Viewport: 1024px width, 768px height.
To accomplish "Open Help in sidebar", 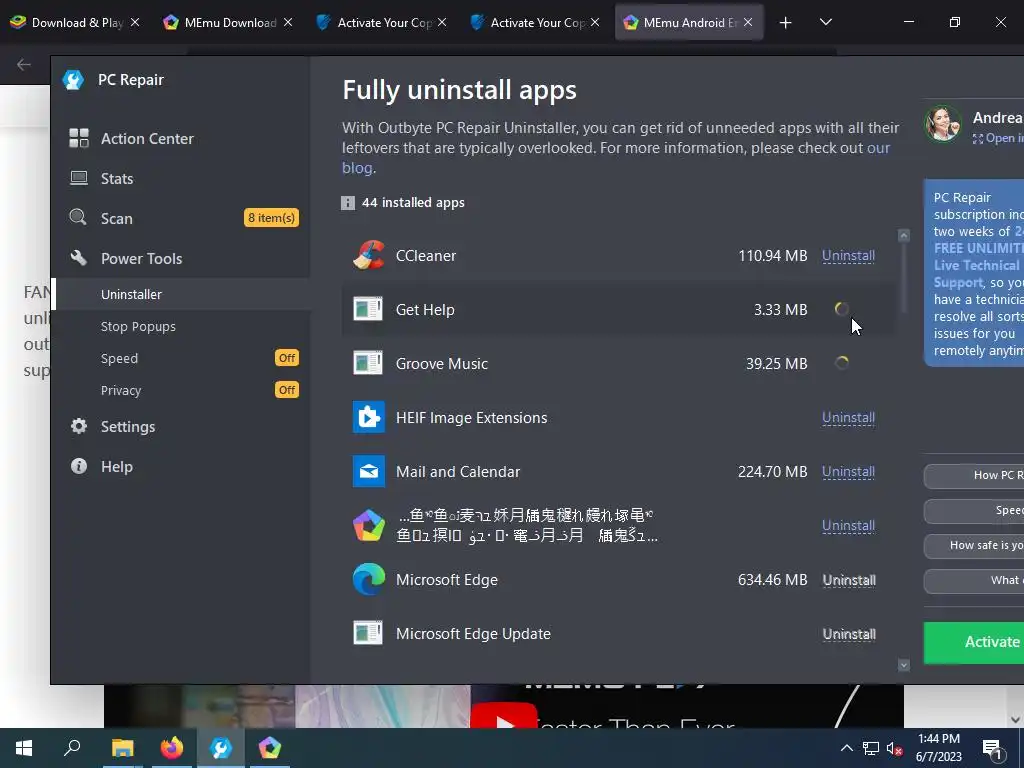I will [x=180, y=466].
